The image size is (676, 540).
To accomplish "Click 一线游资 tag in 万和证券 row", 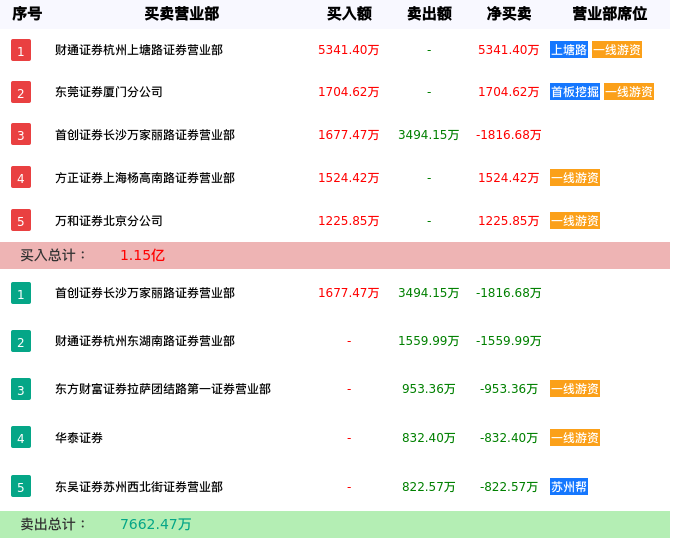I will click(575, 221).
